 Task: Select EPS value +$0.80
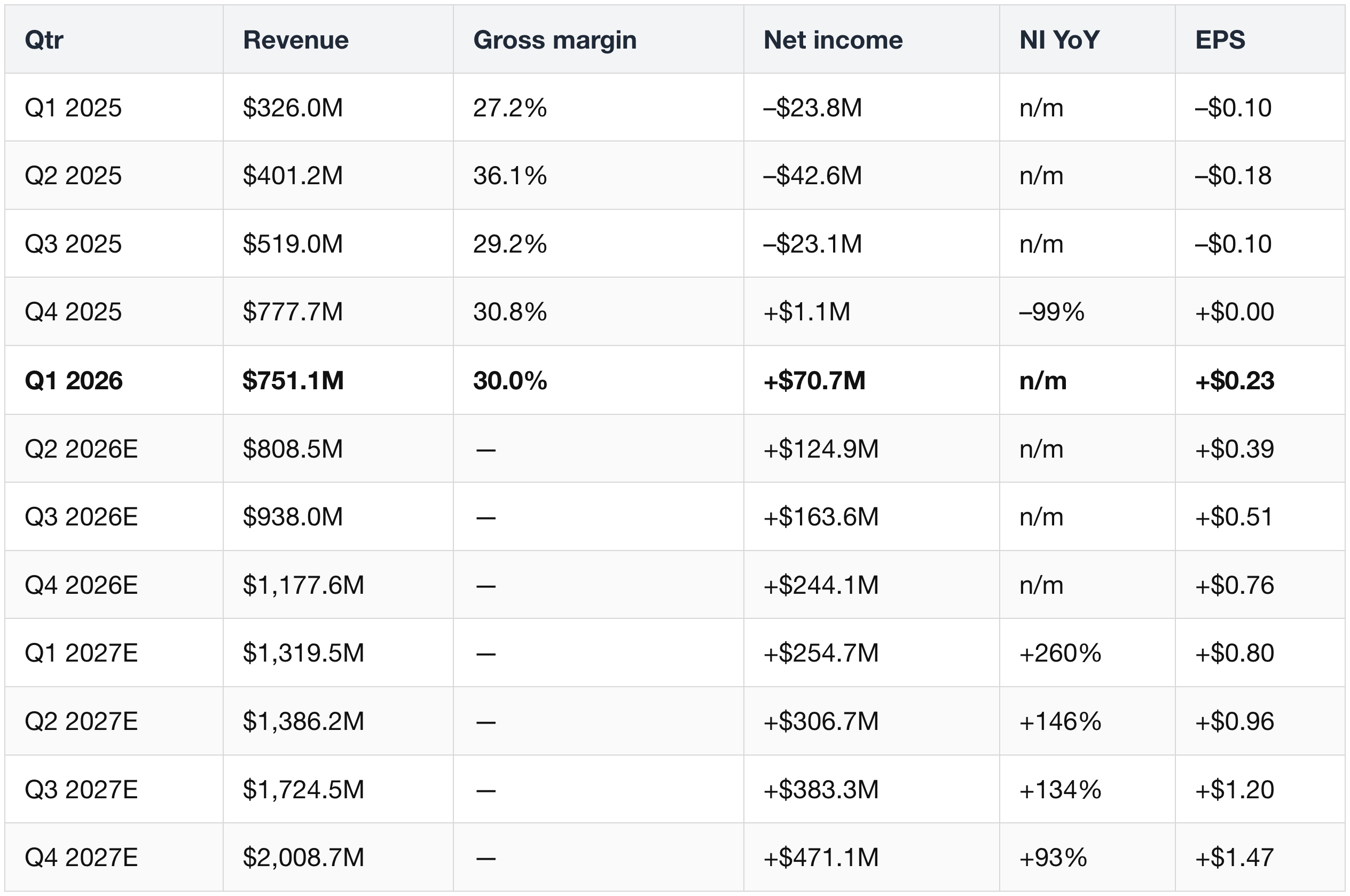coord(1235,653)
